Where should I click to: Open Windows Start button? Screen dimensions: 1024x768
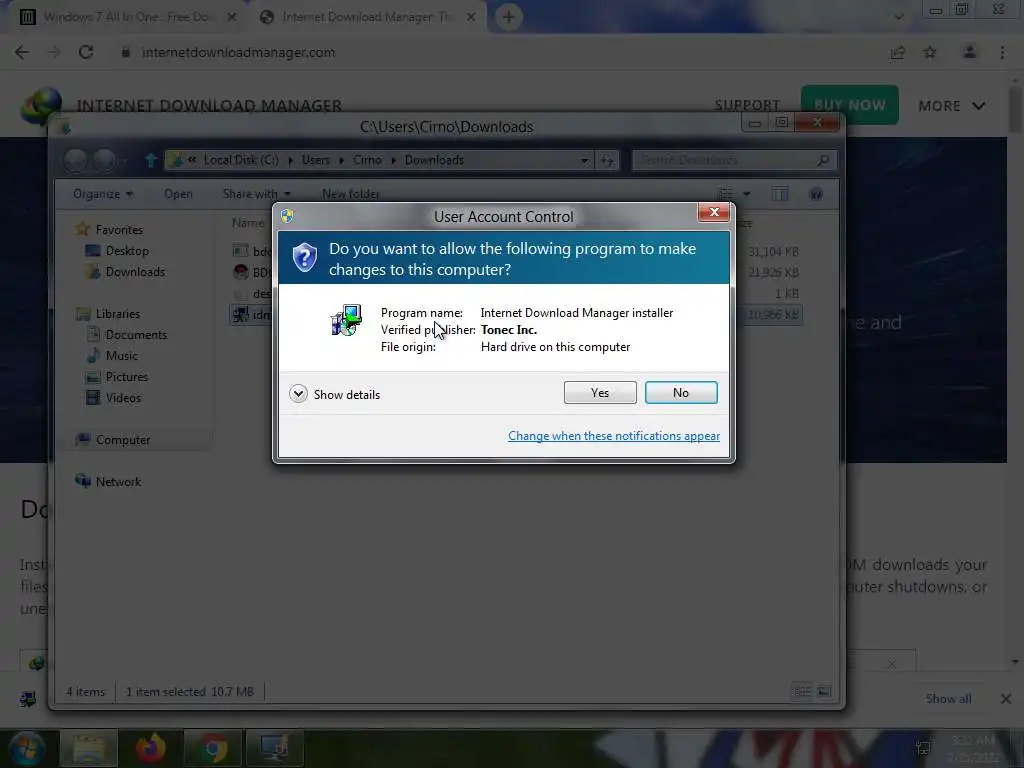pos(27,748)
